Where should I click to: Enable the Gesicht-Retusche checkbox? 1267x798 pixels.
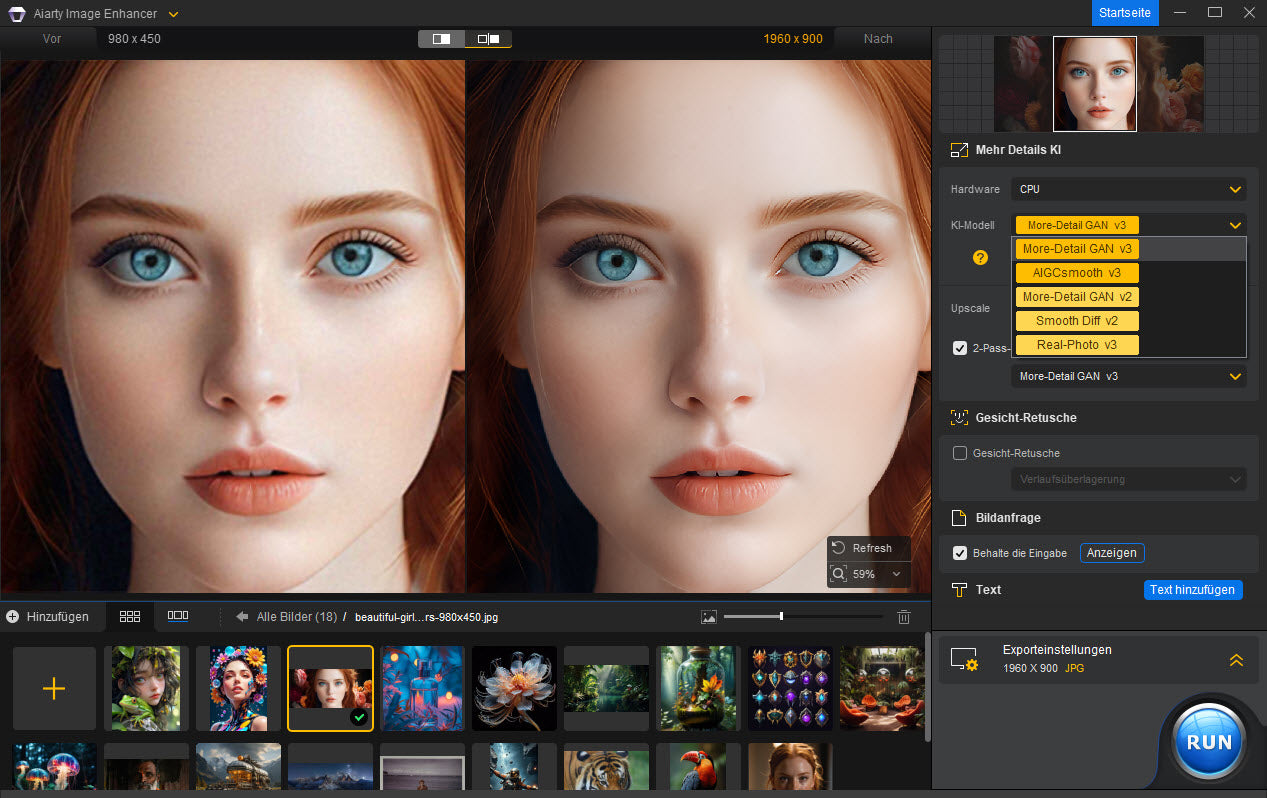962,453
